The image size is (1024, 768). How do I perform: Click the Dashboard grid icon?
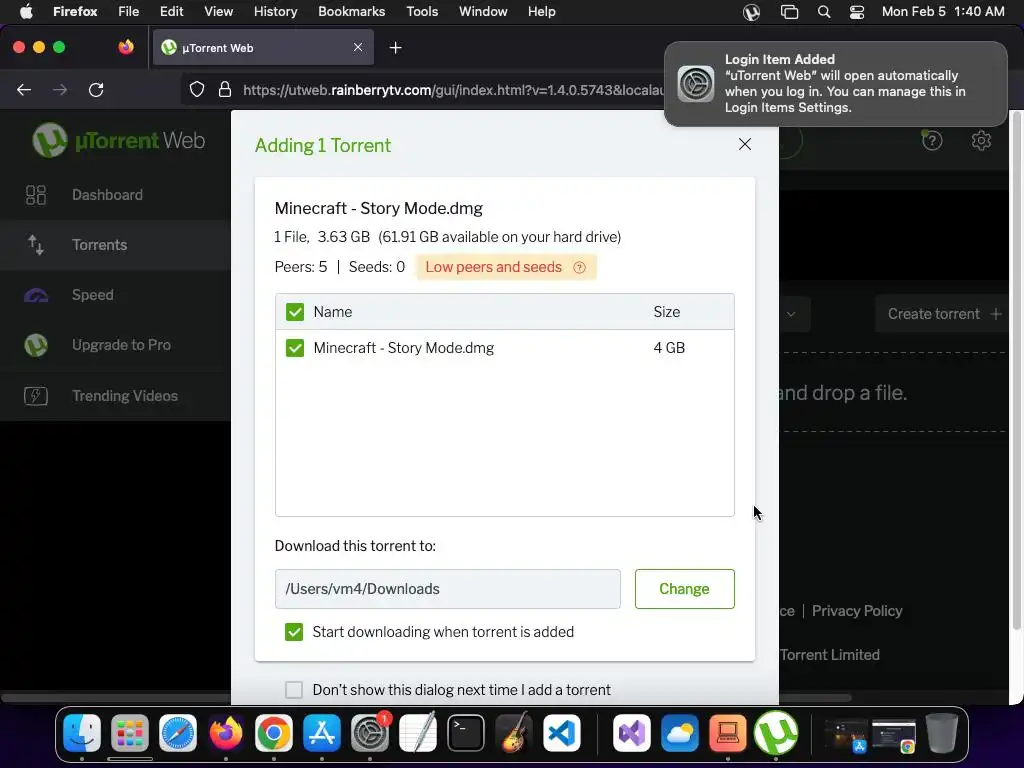point(36,195)
